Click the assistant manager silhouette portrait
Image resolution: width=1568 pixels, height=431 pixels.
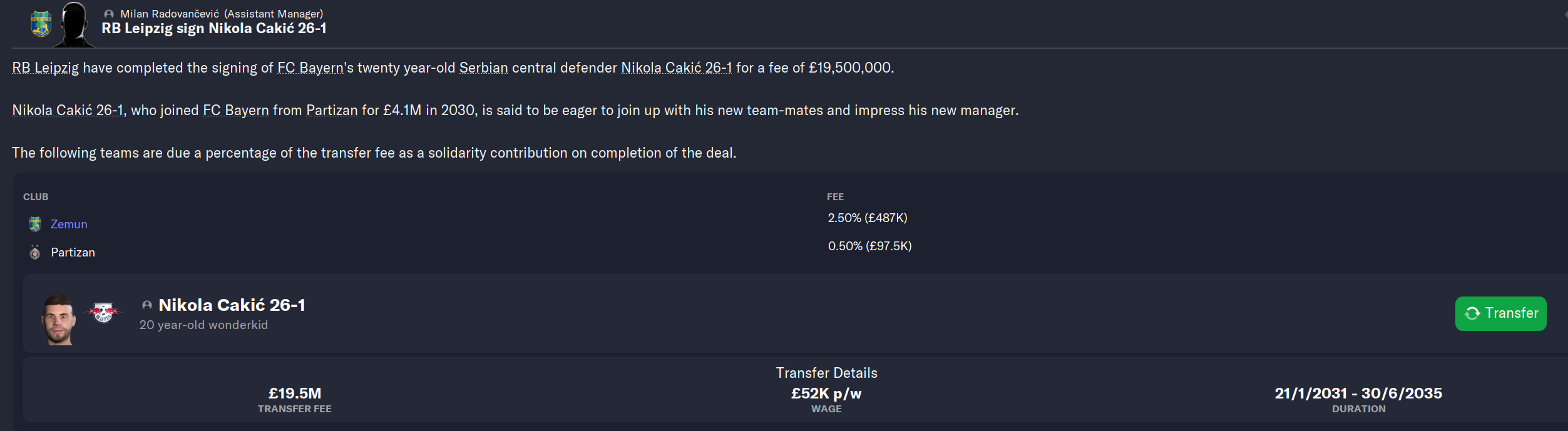pyautogui.click(x=75, y=25)
